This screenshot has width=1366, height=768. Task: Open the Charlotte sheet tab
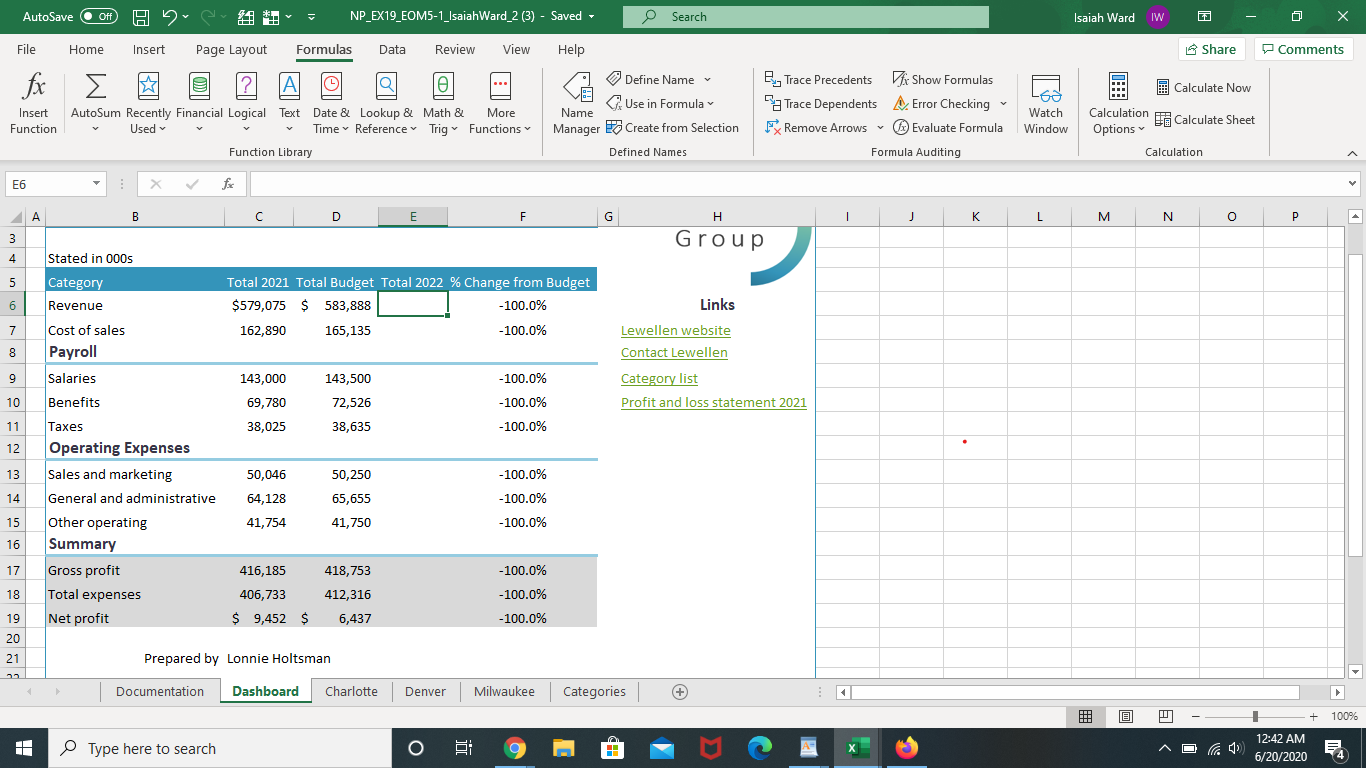click(x=351, y=691)
